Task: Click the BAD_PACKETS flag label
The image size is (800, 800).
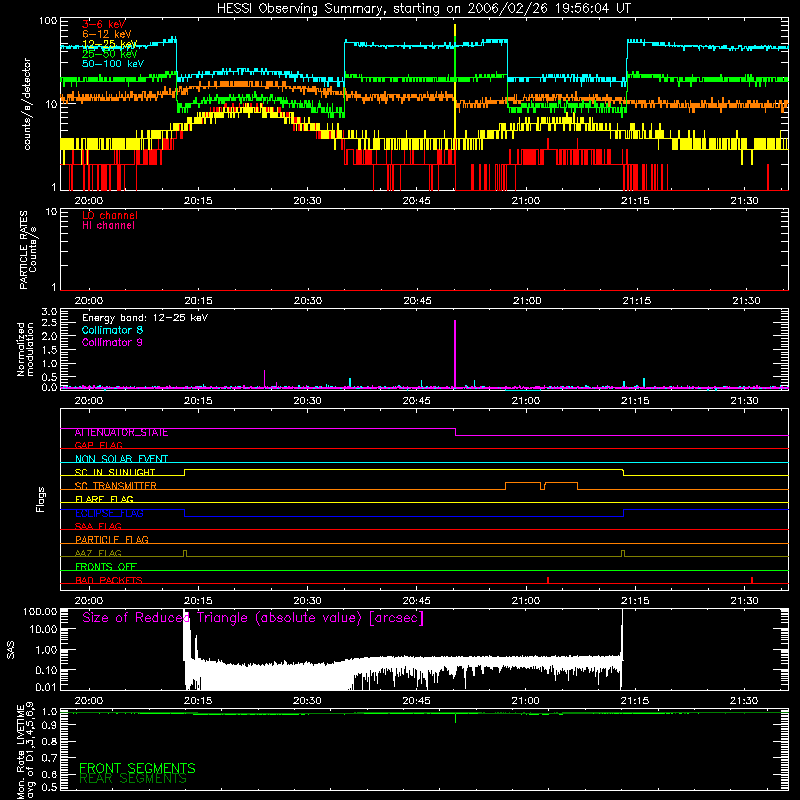Action: point(109,580)
